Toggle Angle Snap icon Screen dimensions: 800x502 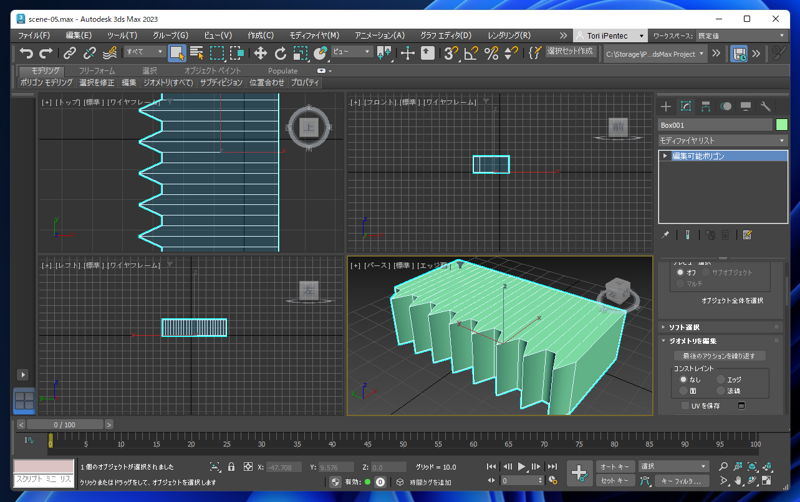pos(471,53)
